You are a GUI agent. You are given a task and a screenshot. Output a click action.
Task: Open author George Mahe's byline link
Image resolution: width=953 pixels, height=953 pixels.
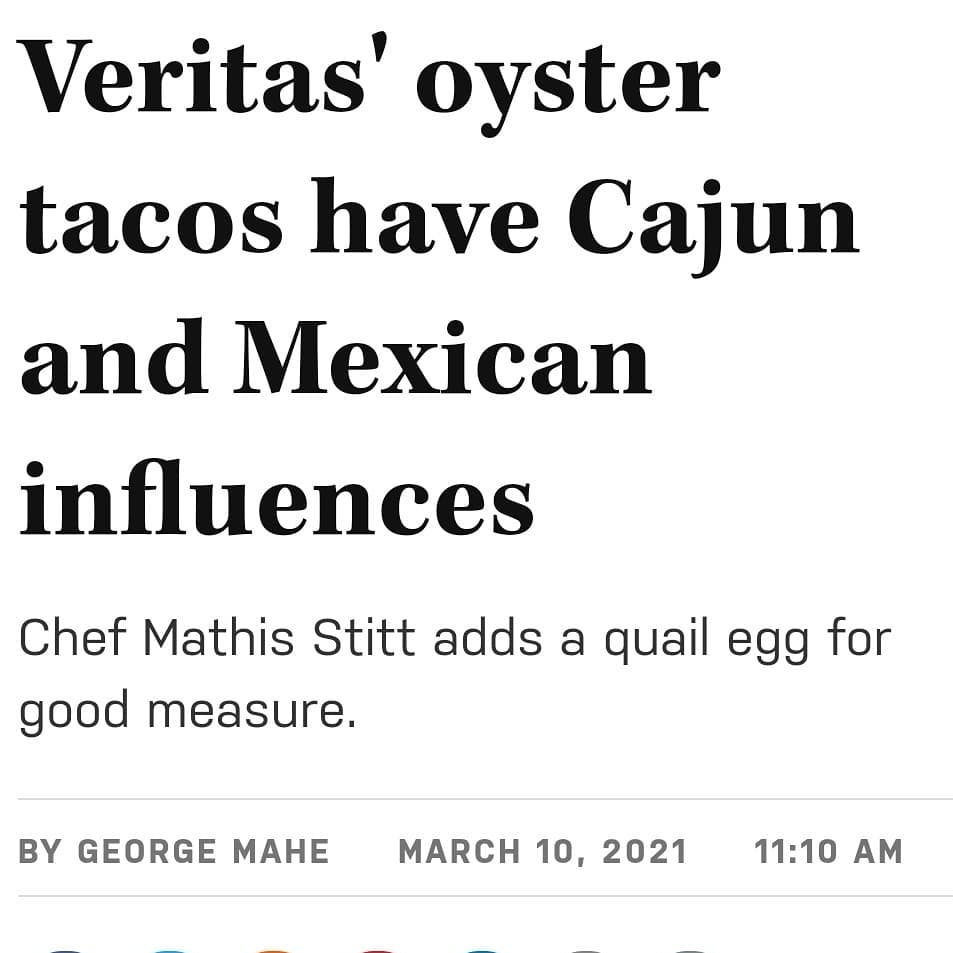pos(203,851)
